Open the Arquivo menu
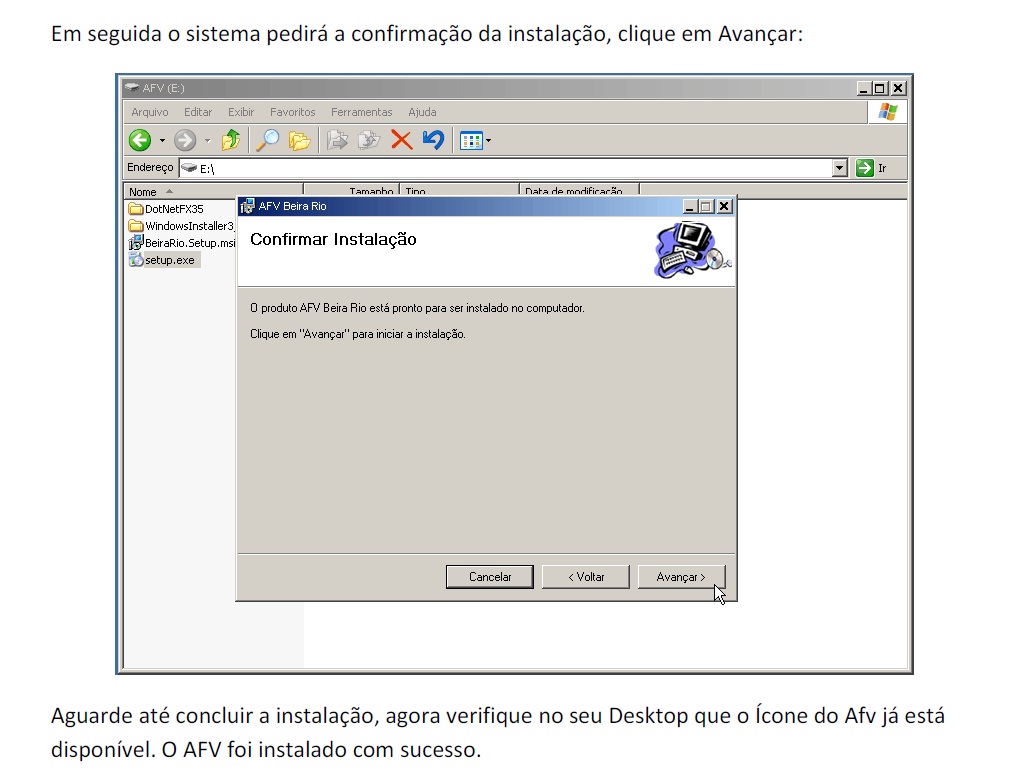 pos(150,112)
